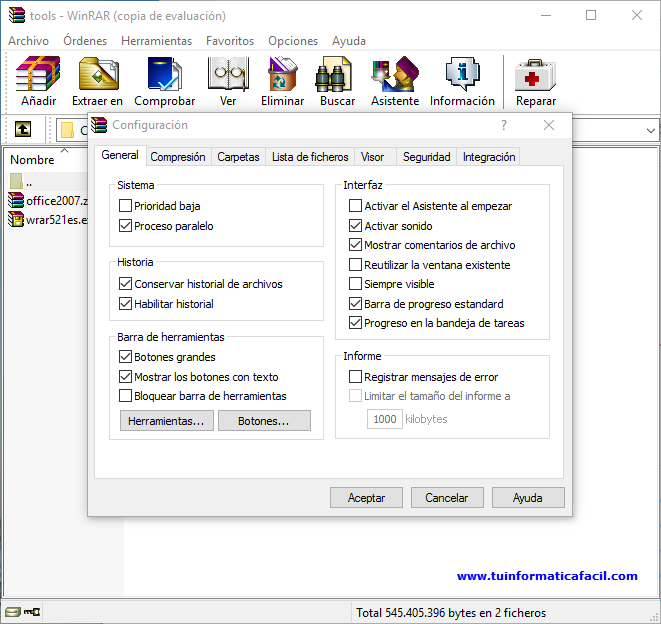Open the Herramientas menu

point(156,41)
